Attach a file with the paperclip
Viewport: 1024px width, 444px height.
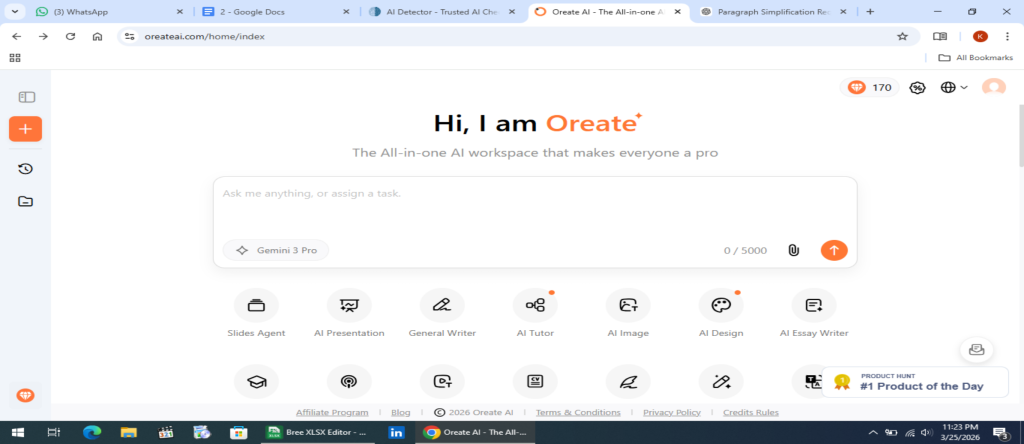793,250
